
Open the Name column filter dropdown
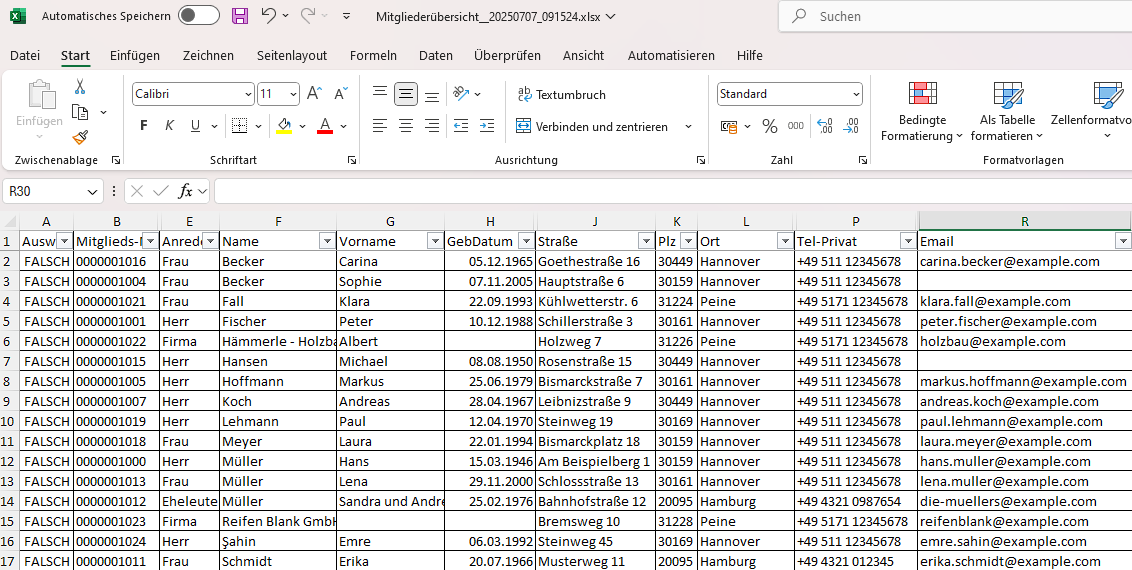pyautogui.click(x=326, y=241)
